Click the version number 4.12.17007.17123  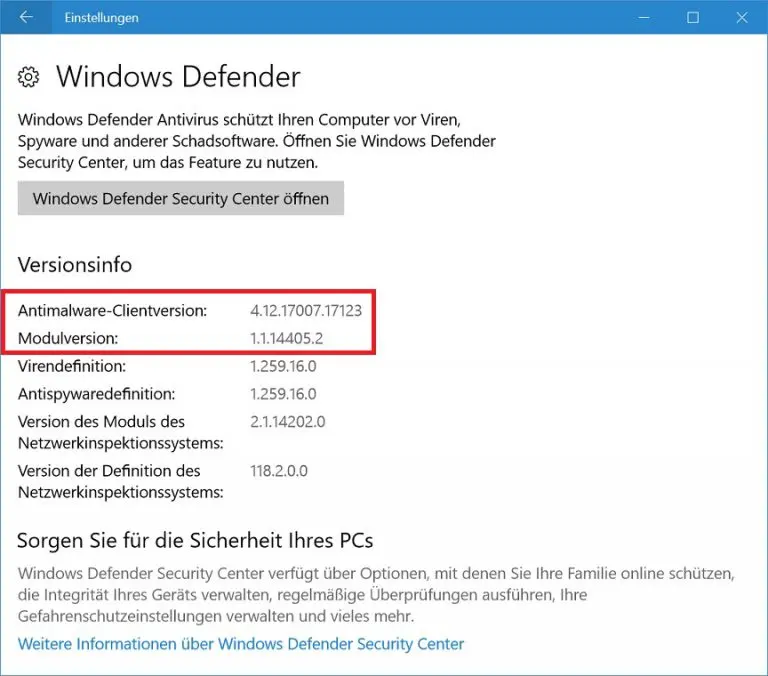(x=305, y=311)
